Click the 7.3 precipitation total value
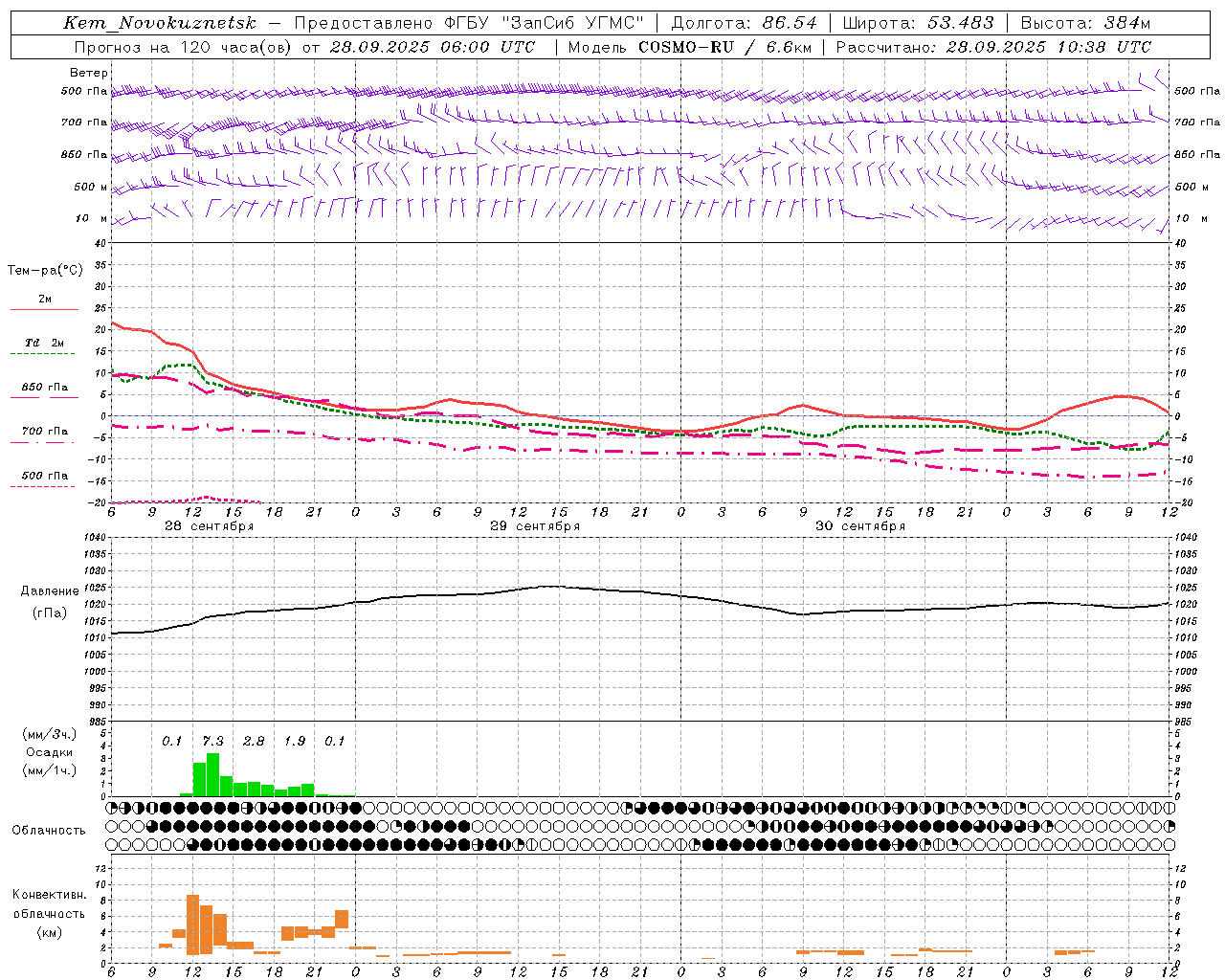Image resolution: width=1225 pixels, height=980 pixels. [212, 742]
